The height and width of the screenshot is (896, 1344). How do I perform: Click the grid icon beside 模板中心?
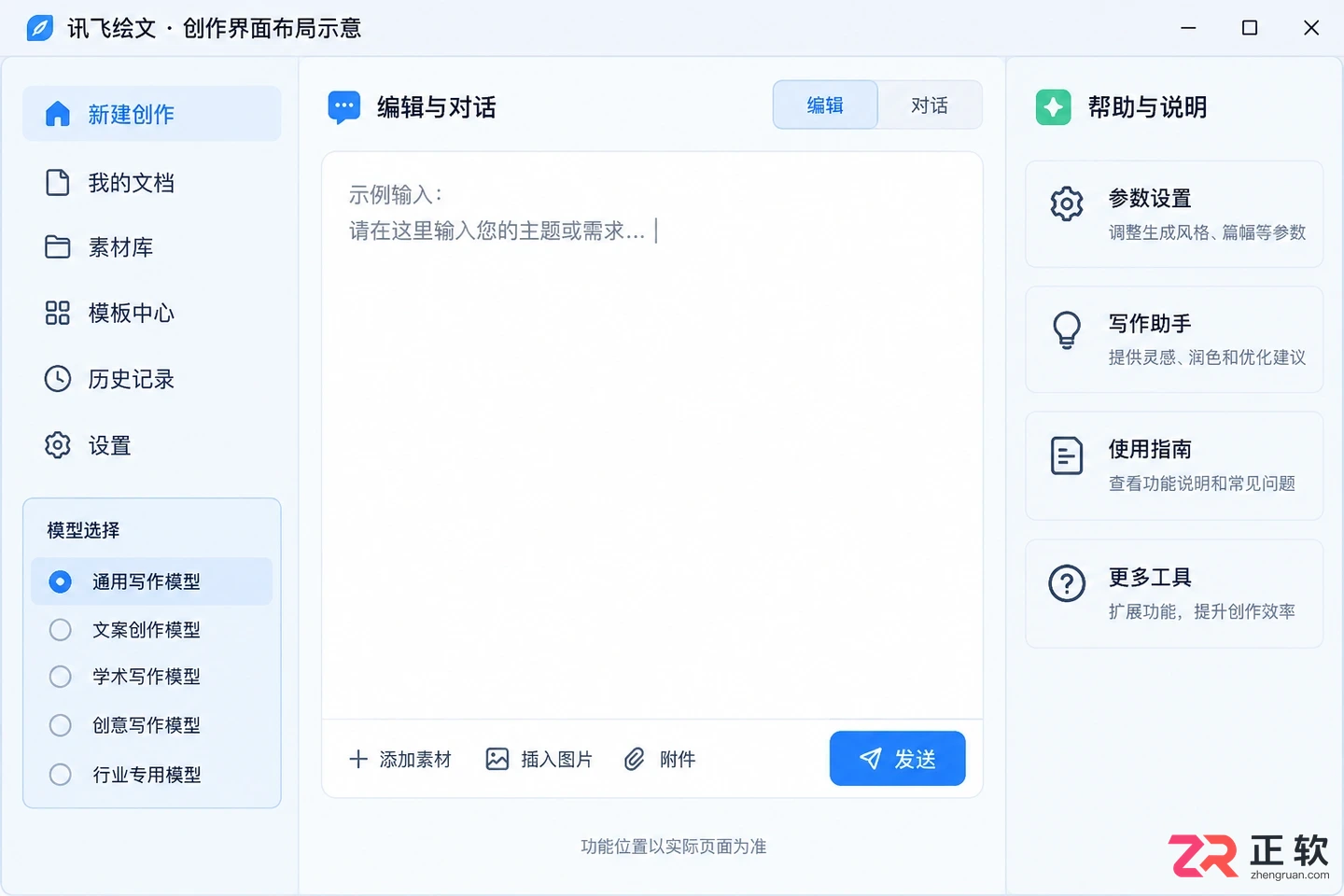(x=58, y=313)
